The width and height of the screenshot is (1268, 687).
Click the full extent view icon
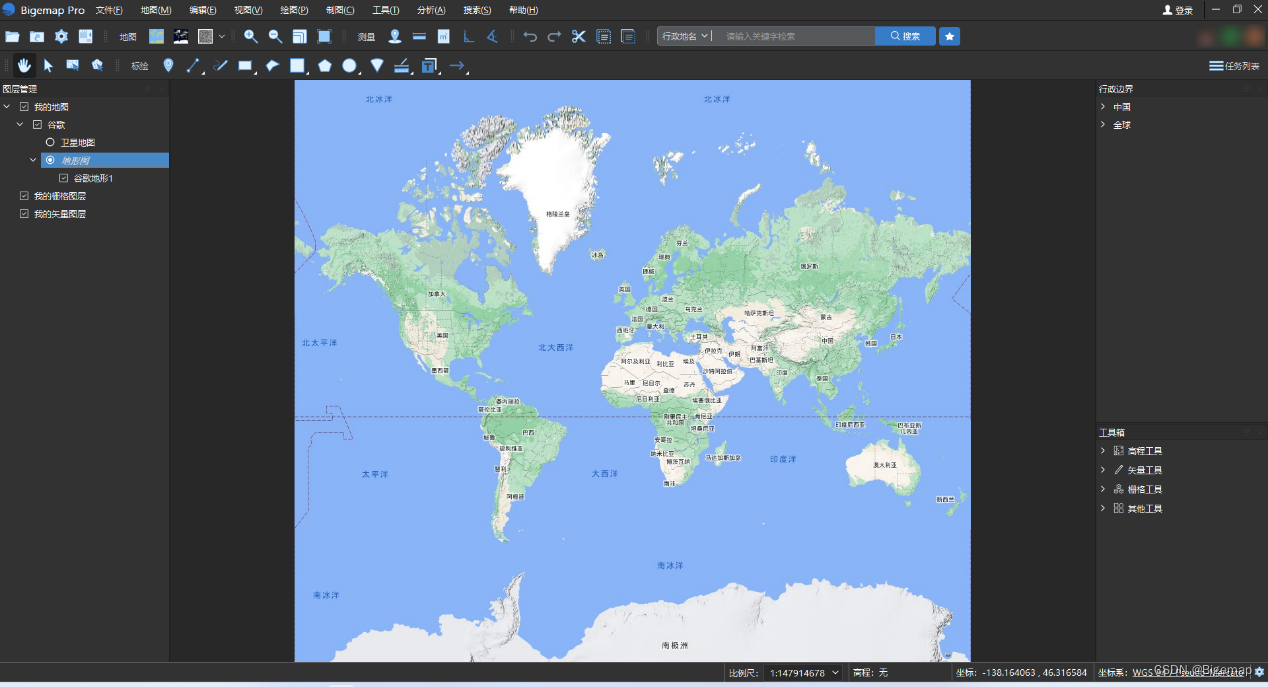(324, 37)
